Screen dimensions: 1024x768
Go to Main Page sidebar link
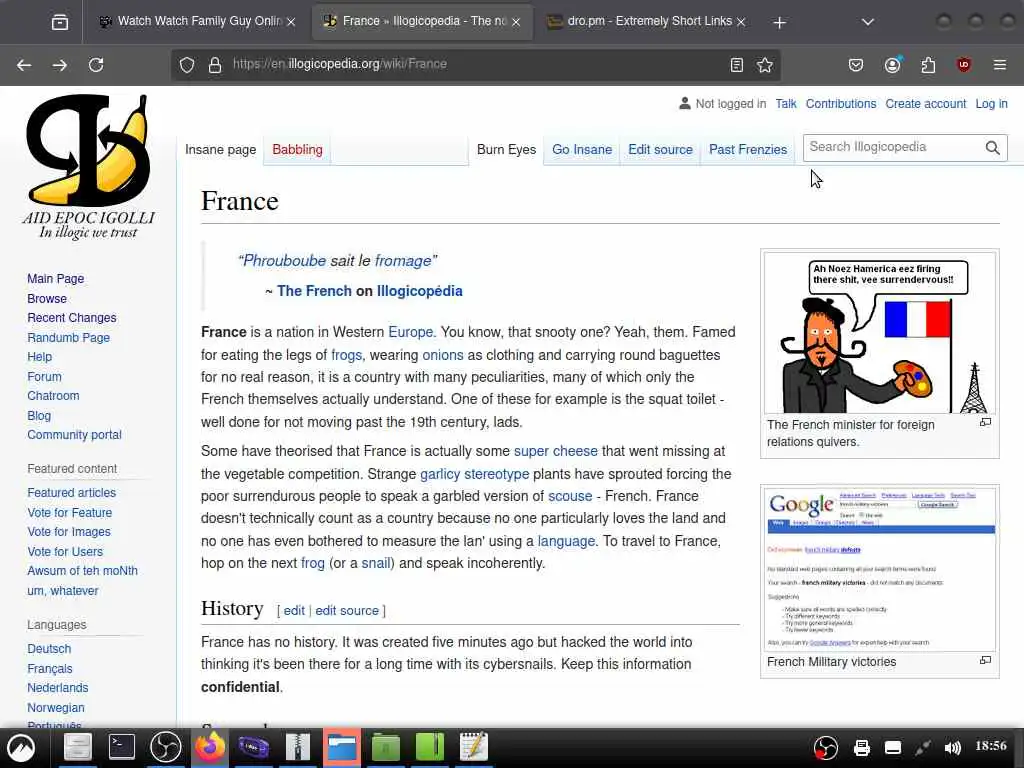click(56, 279)
